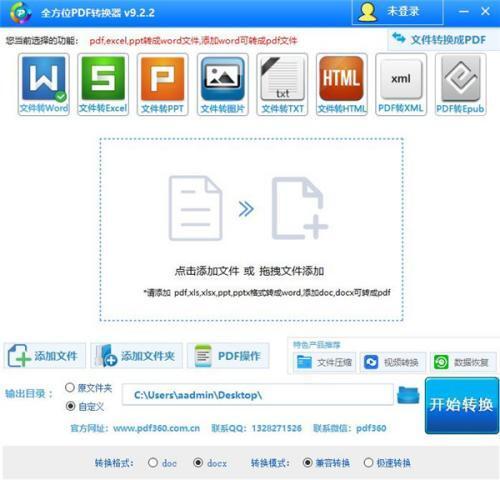
Task: Select the 文件转TXT conversion icon
Action: [282, 84]
